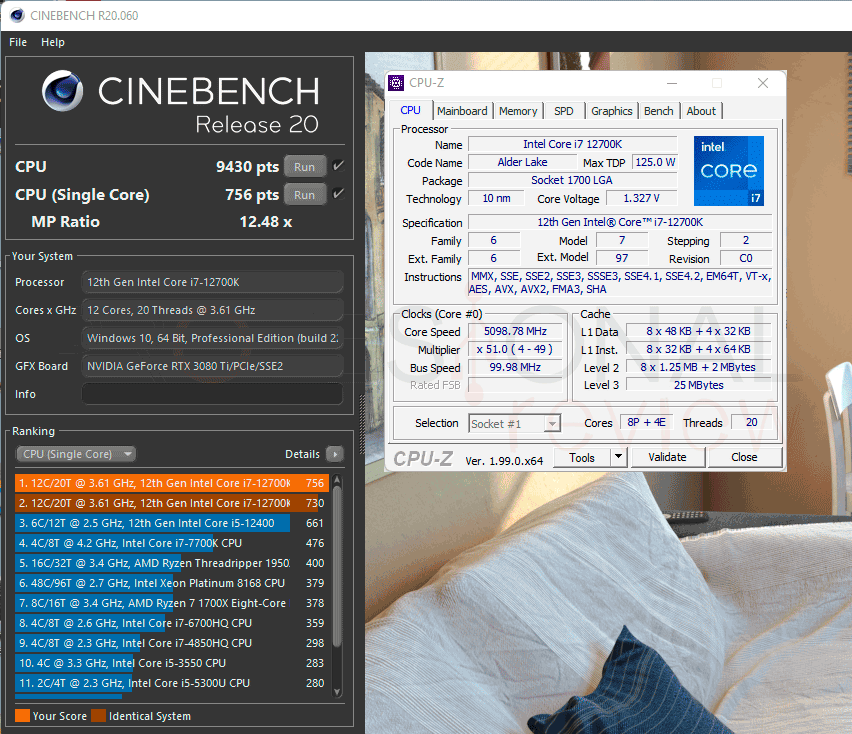Select the Core i5-5300U ranking row
Viewport: 852px width, 734px height.
[172, 683]
